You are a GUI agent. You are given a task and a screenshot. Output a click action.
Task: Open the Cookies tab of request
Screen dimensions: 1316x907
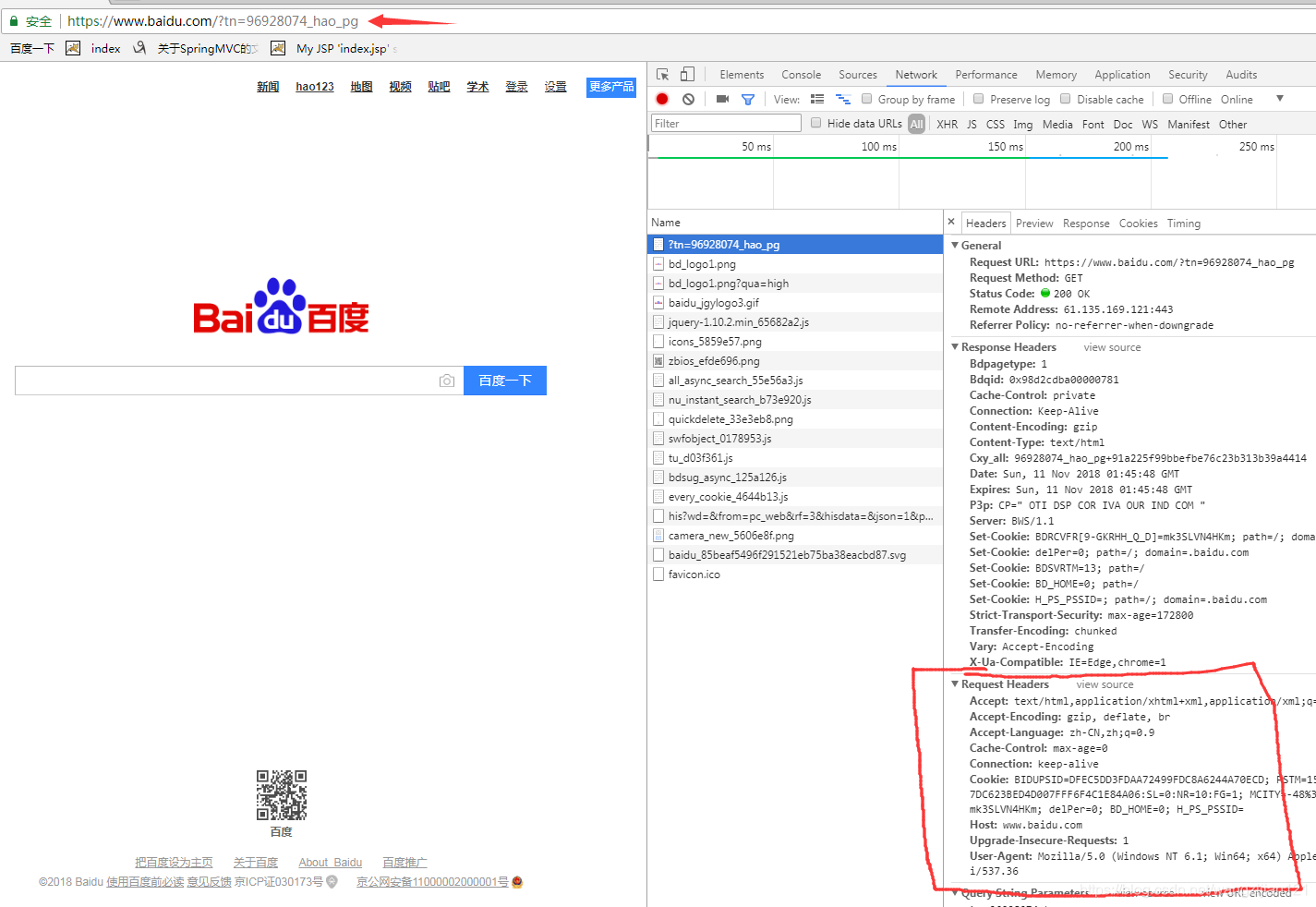[1138, 224]
